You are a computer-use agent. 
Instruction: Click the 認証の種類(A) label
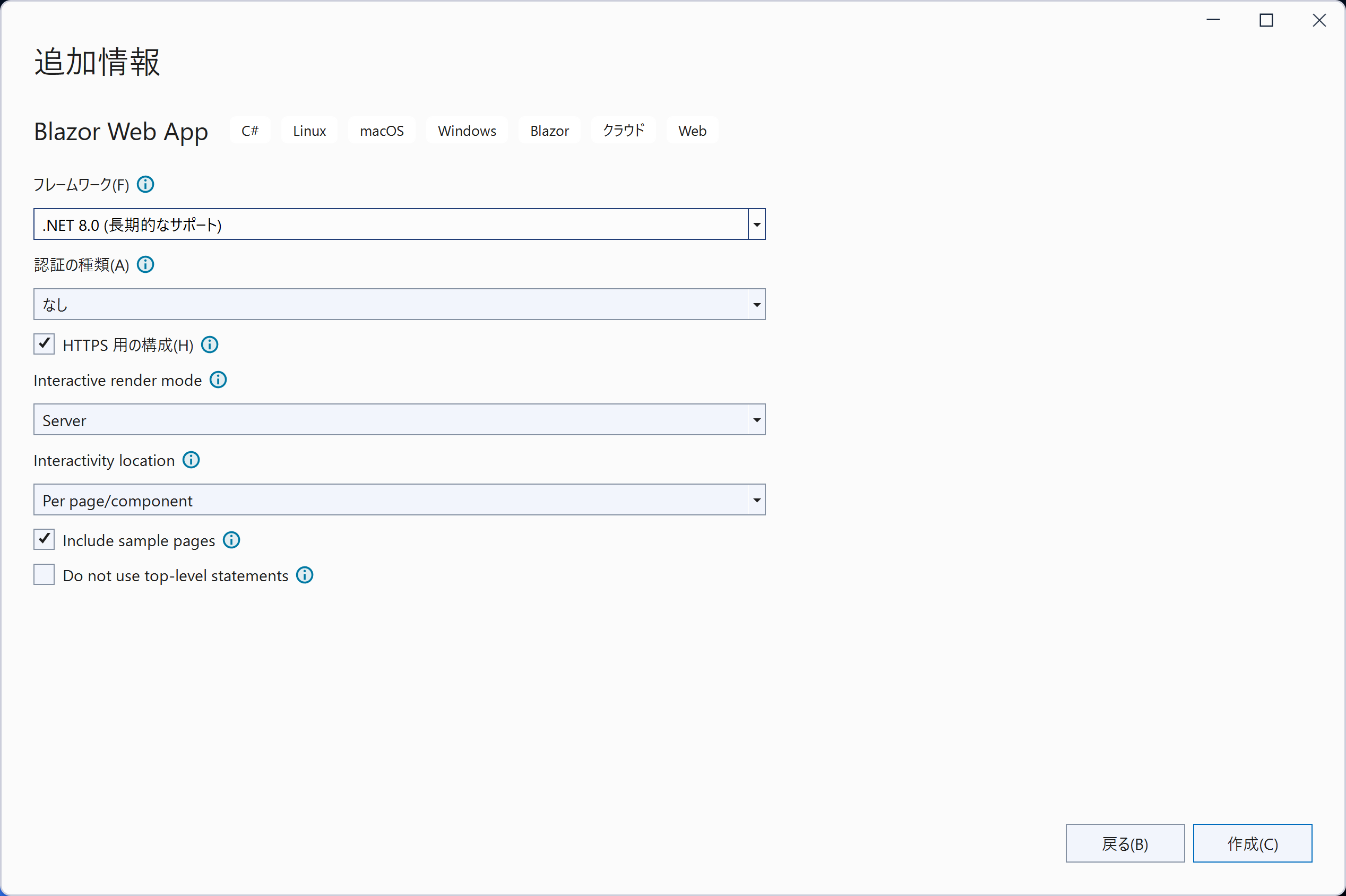click(x=82, y=264)
